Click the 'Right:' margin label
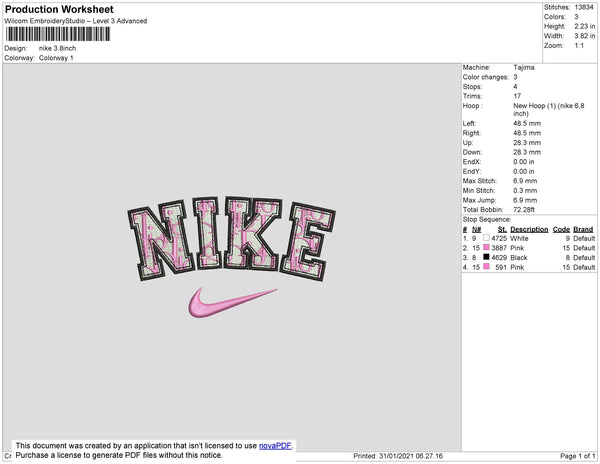Image resolution: width=600 pixels, height=464 pixels. point(472,133)
